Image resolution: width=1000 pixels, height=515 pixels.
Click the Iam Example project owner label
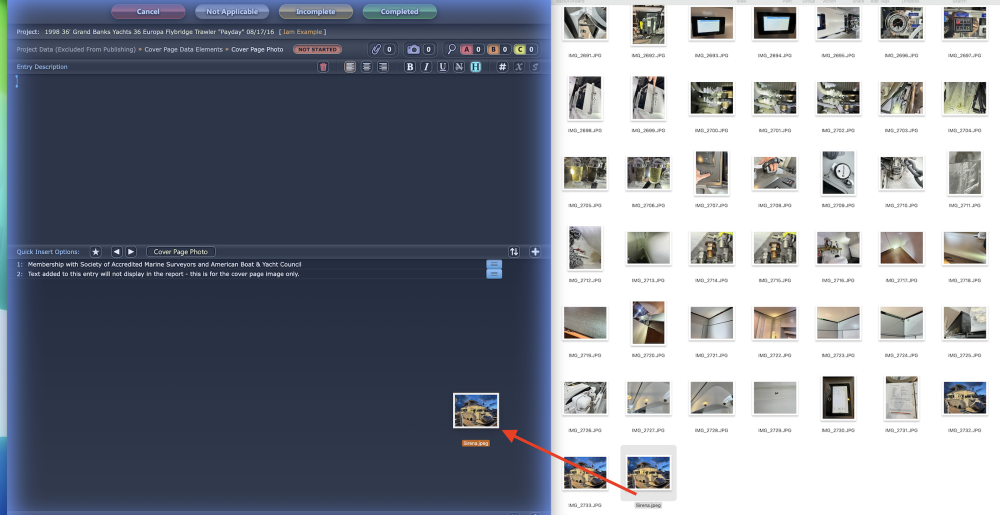point(302,32)
